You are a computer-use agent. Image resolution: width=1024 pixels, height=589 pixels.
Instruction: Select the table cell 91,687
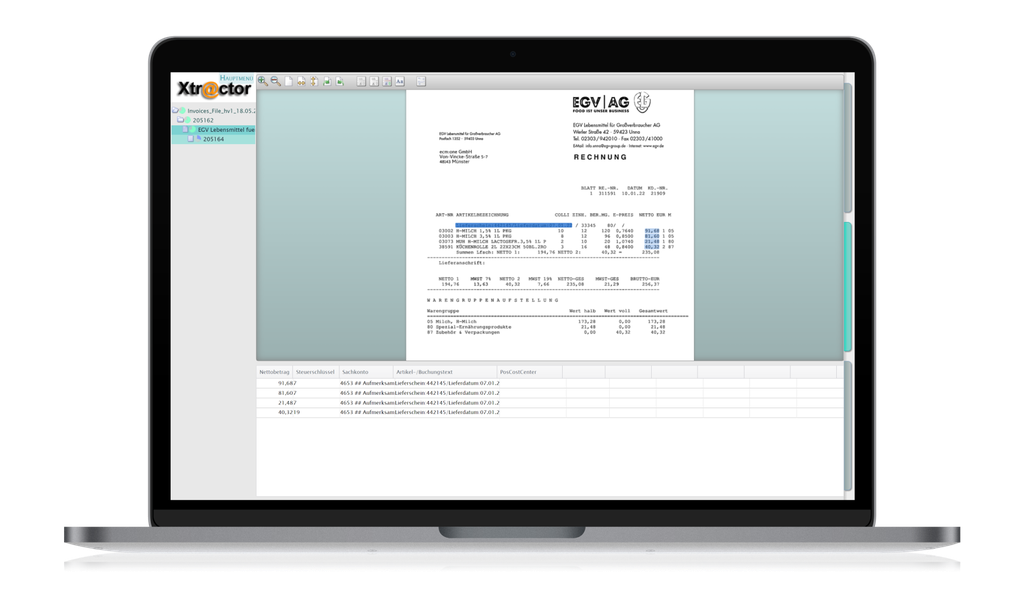coord(287,383)
